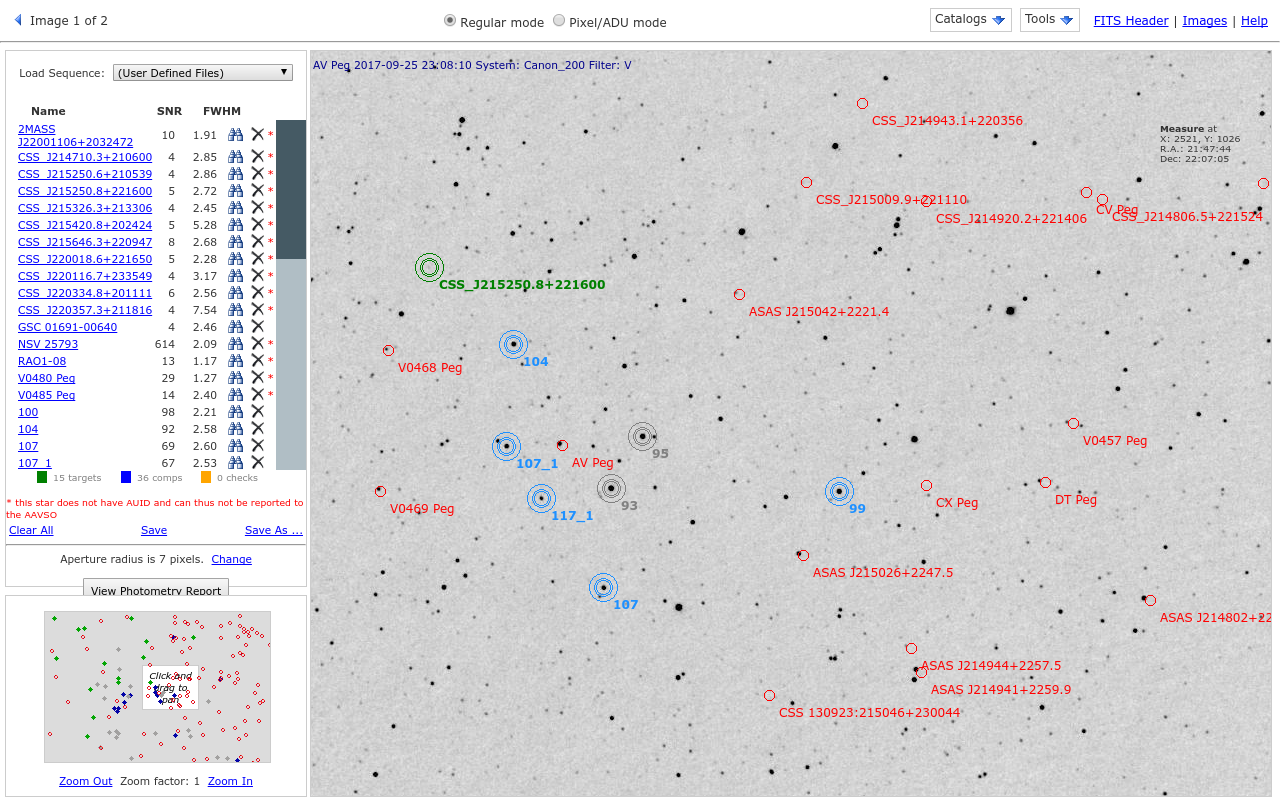Switch to Pixel/ADU mode

[559, 21]
